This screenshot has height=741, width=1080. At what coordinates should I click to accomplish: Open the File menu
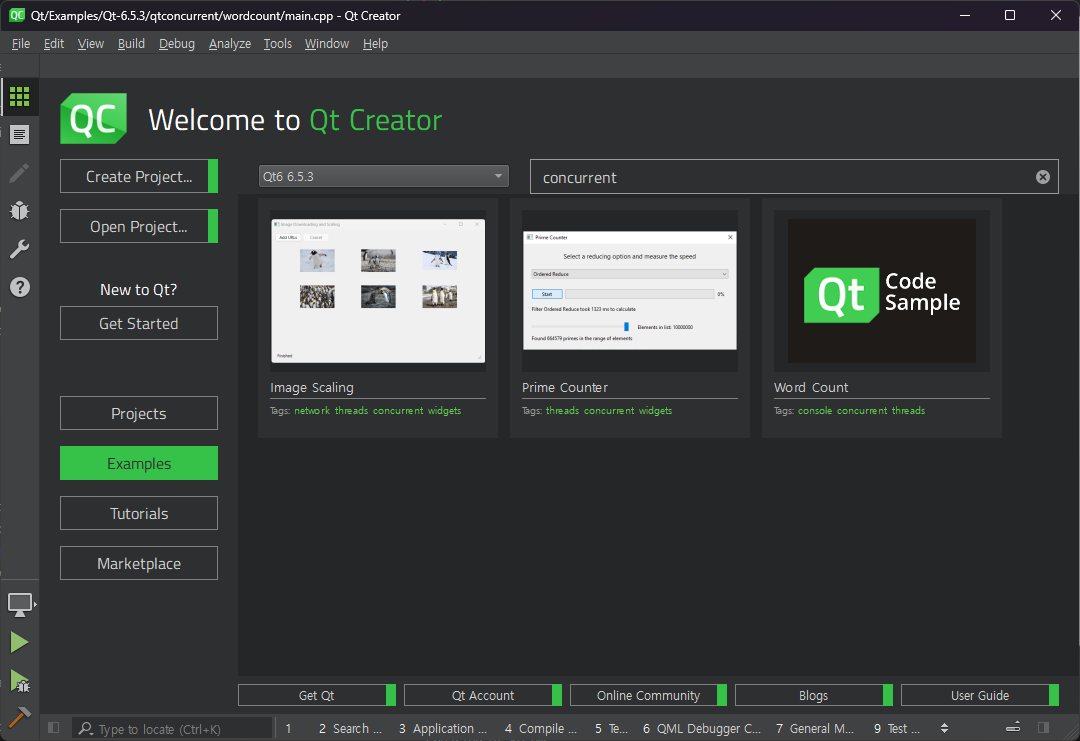tap(21, 43)
